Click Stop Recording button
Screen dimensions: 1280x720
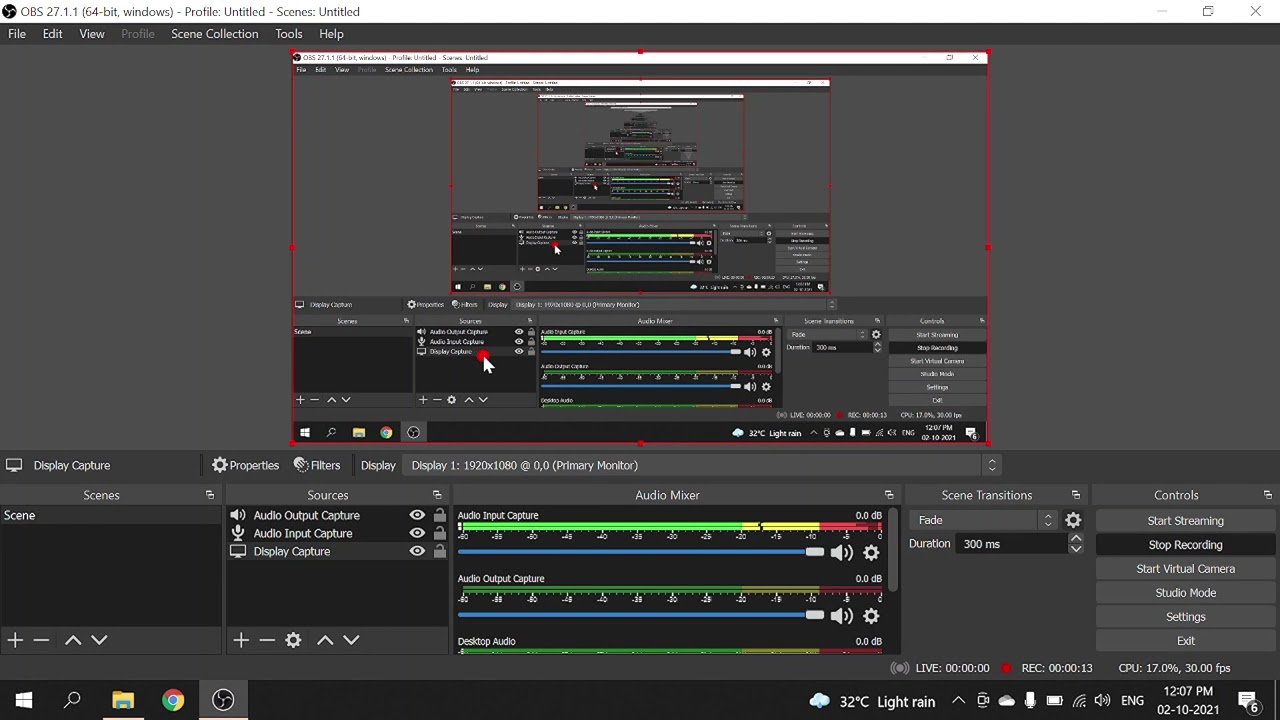(x=1185, y=545)
